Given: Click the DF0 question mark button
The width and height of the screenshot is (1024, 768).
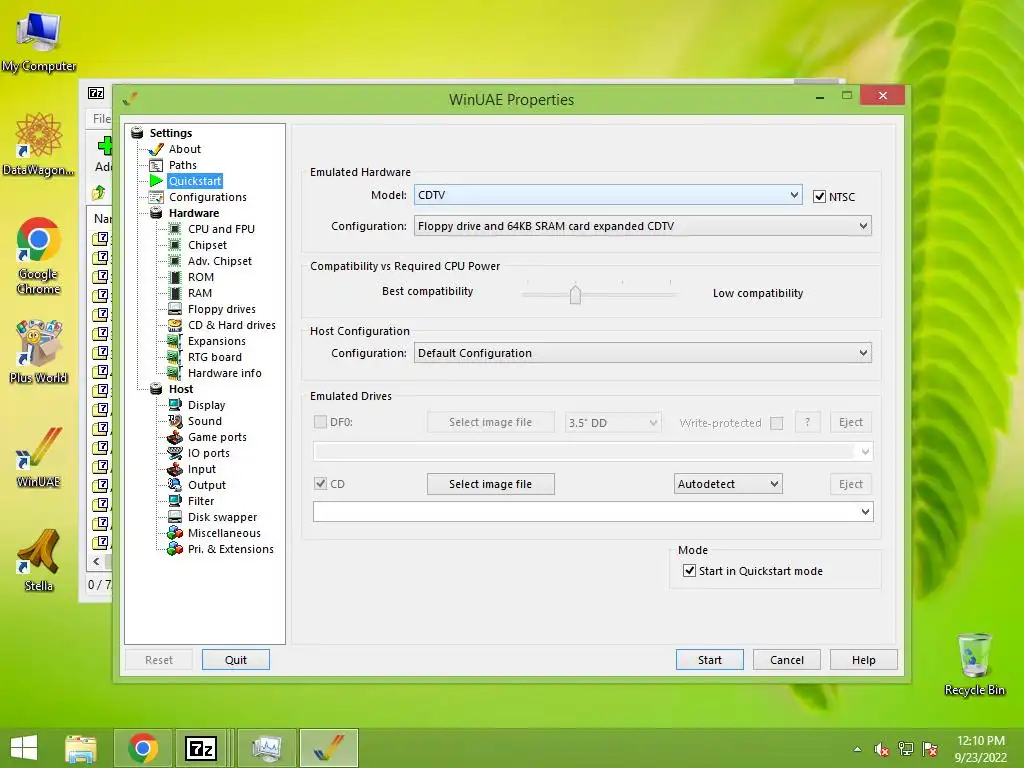Looking at the screenshot, I should coord(807,423).
